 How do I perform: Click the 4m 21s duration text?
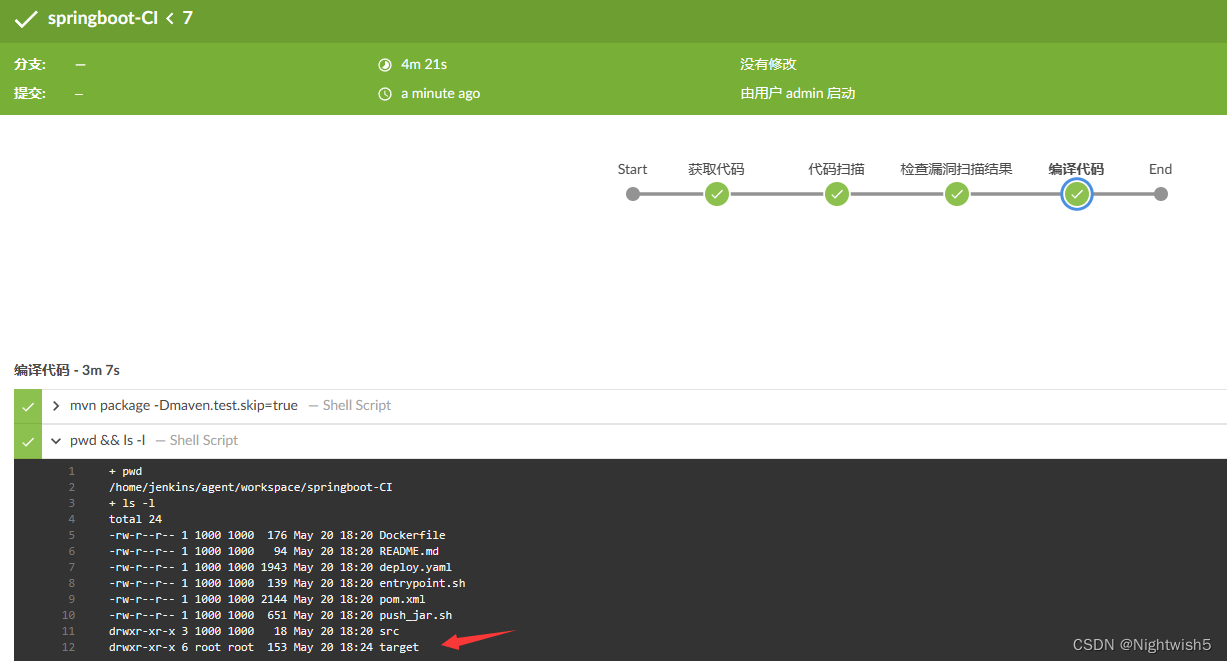click(424, 64)
